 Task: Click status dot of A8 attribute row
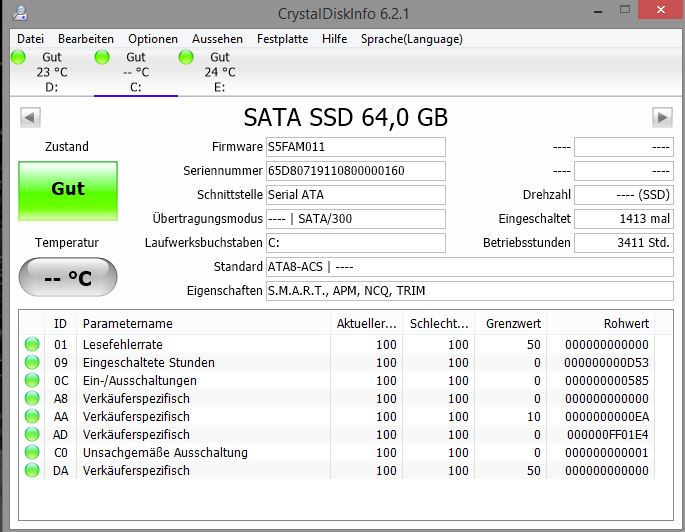tap(32, 398)
